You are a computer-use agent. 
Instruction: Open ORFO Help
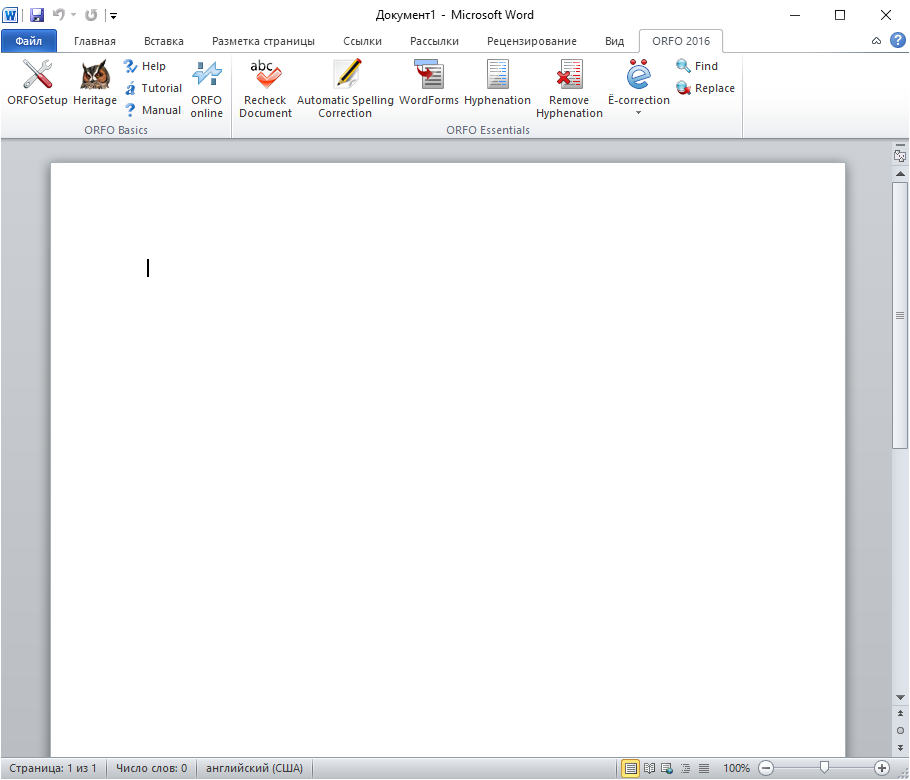[x=144, y=66]
